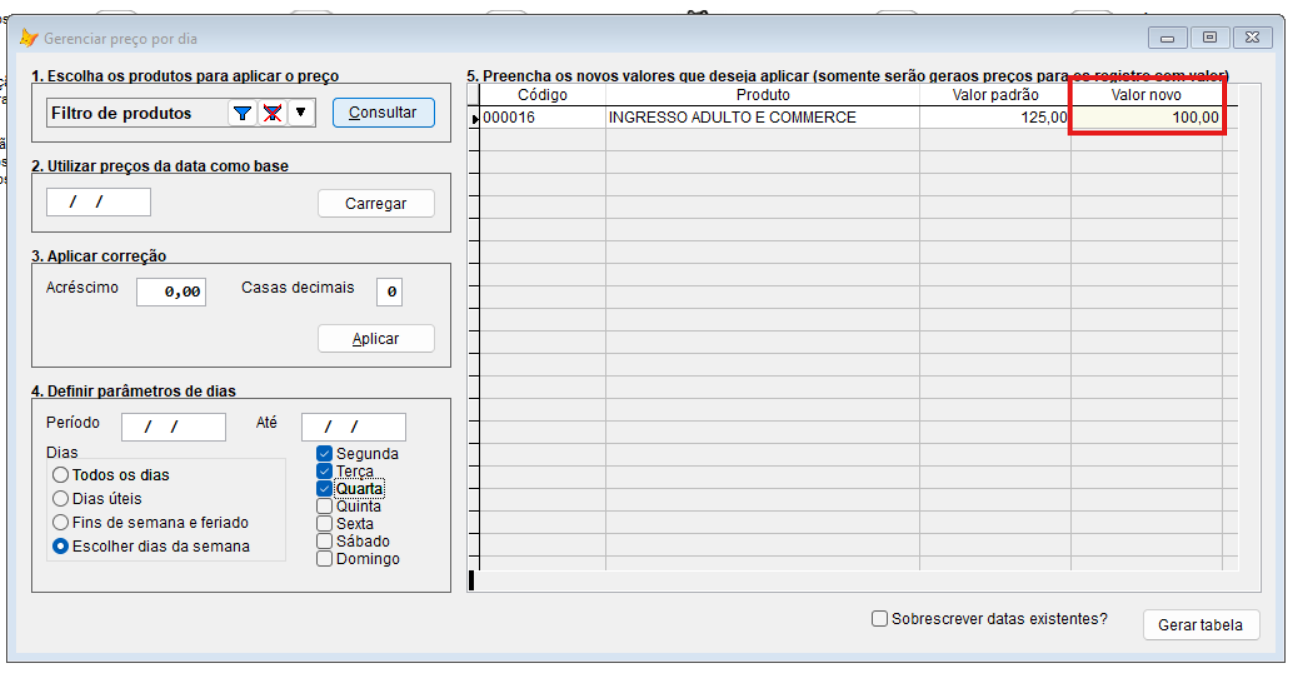Screen dimensions: 1292x673
Task: Click the Consultar button
Action: [x=383, y=113]
